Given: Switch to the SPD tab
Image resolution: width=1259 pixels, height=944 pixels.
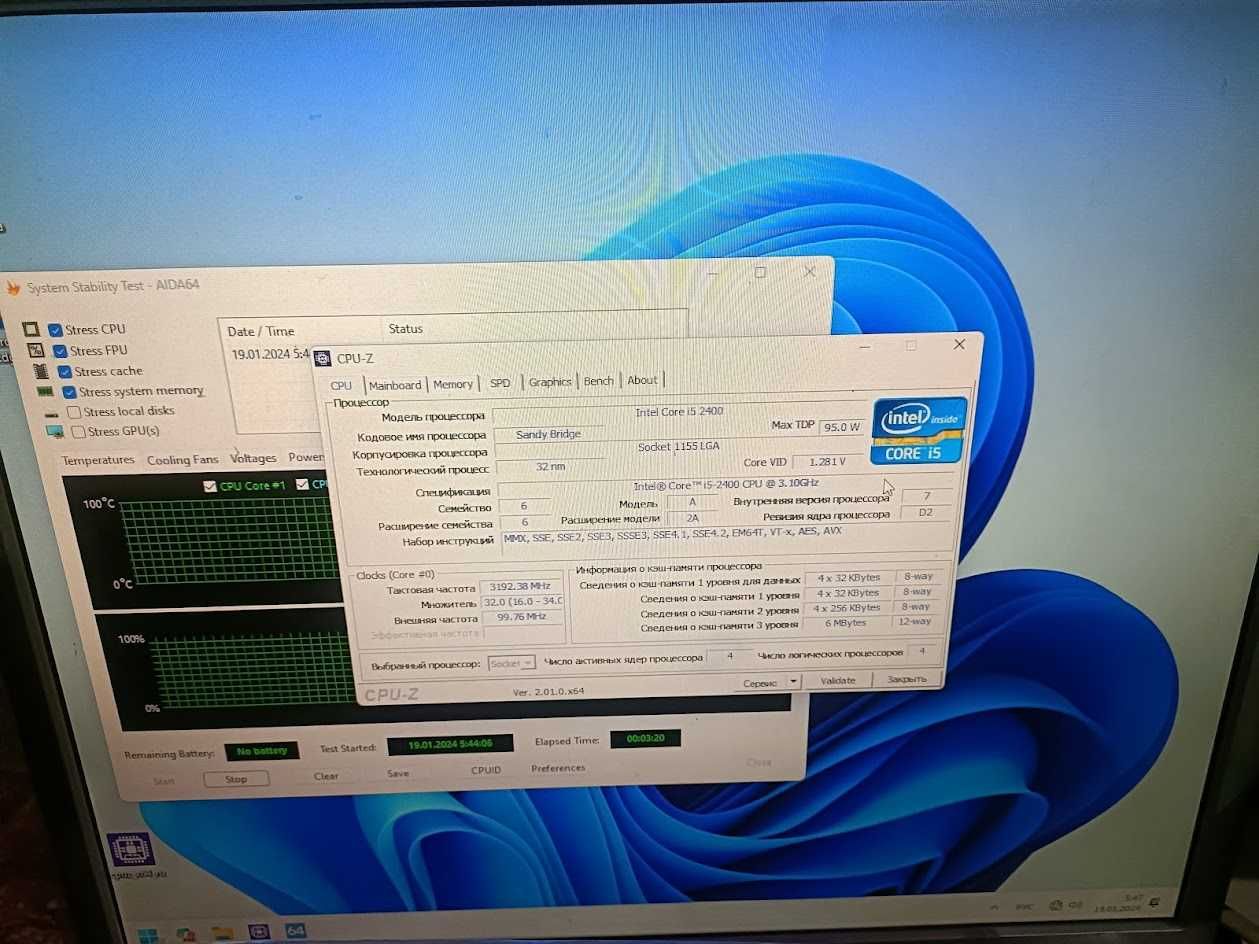Looking at the screenshot, I should [x=500, y=383].
